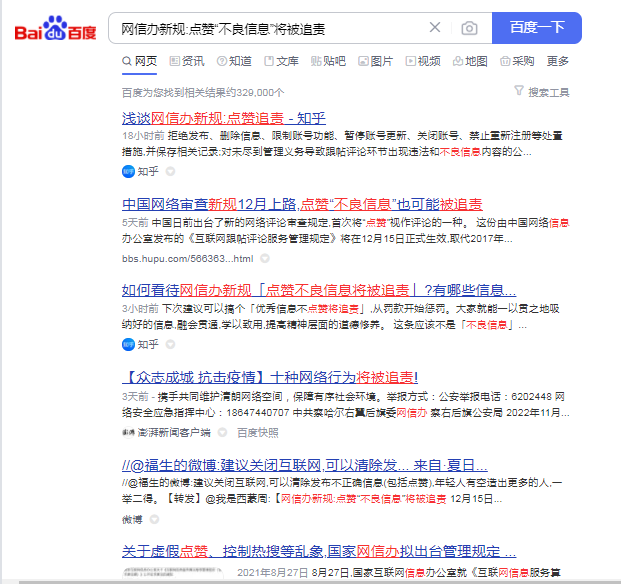Screen dimensions: 621x584
Task: Click the 澎湃新闻客户端 source name
Action: pos(174,432)
